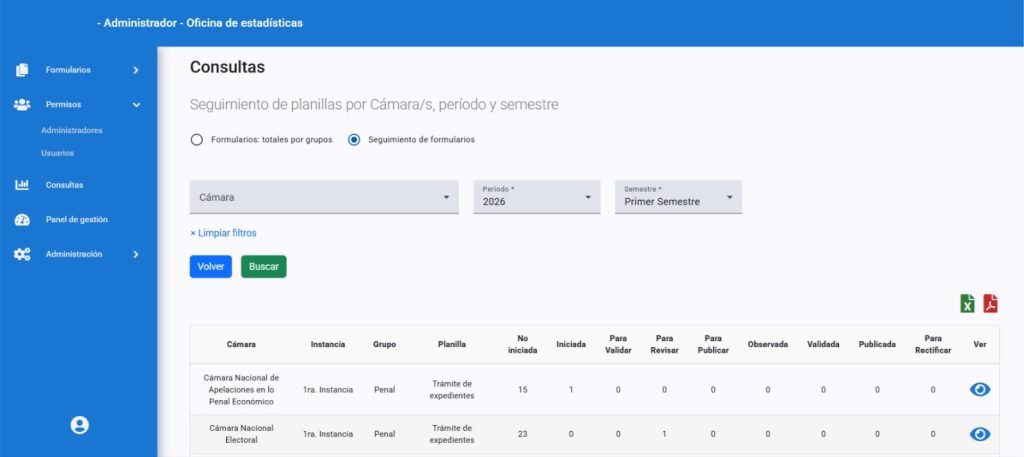The height and width of the screenshot is (457, 1024).
Task: Select 'Seguimiento de formularios' radio option
Action: click(x=354, y=140)
